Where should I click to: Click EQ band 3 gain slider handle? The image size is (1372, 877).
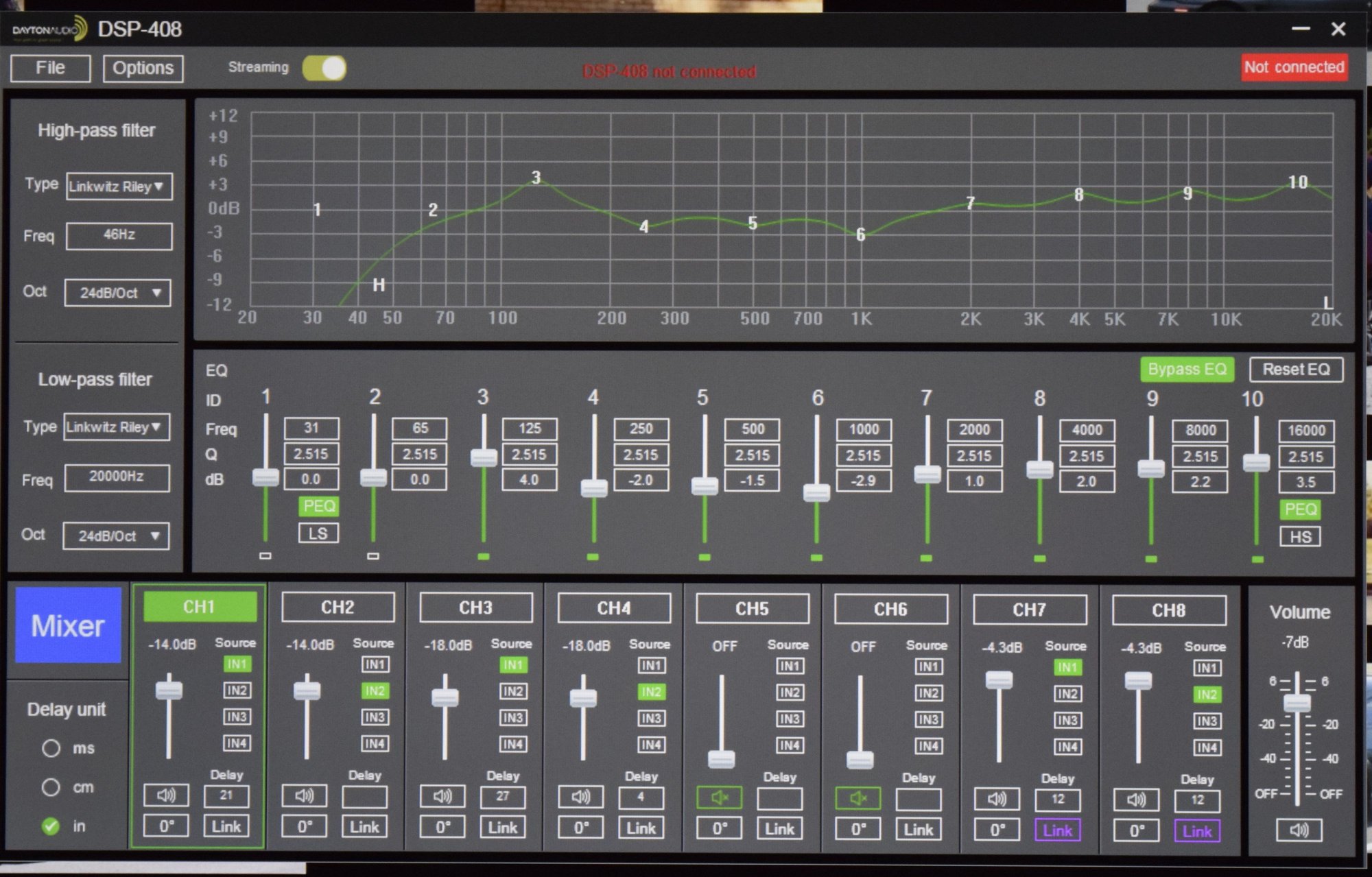pyautogui.click(x=484, y=457)
